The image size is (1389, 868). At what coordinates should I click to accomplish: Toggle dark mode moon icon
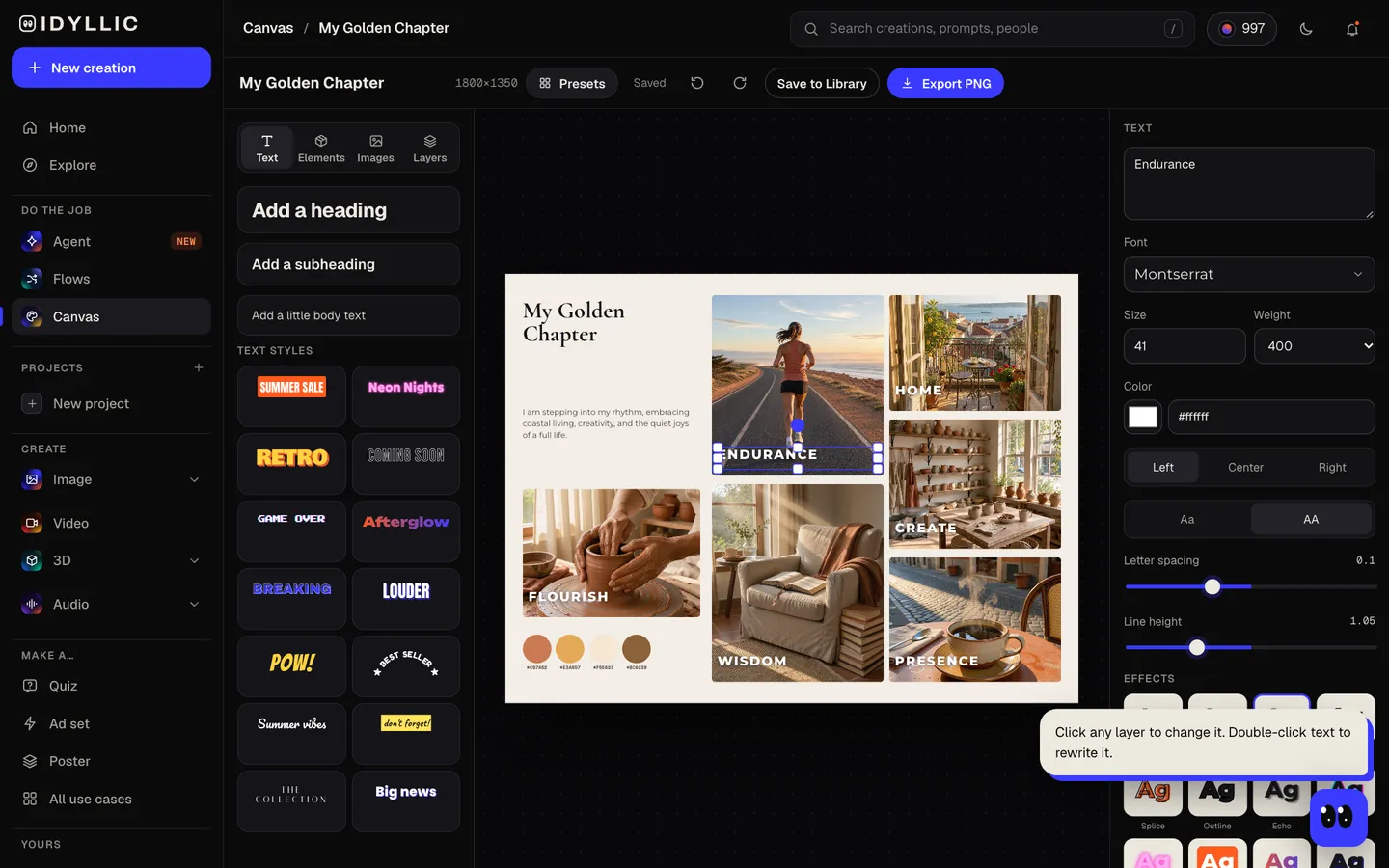(x=1306, y=29)
